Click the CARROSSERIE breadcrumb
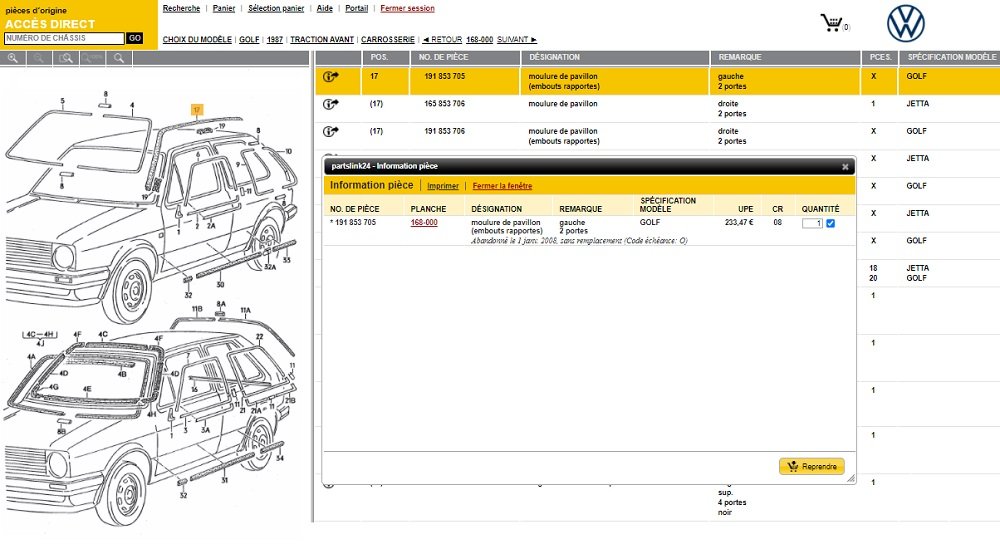Viewport: 1000px width, 549px height. click(388, 40)
